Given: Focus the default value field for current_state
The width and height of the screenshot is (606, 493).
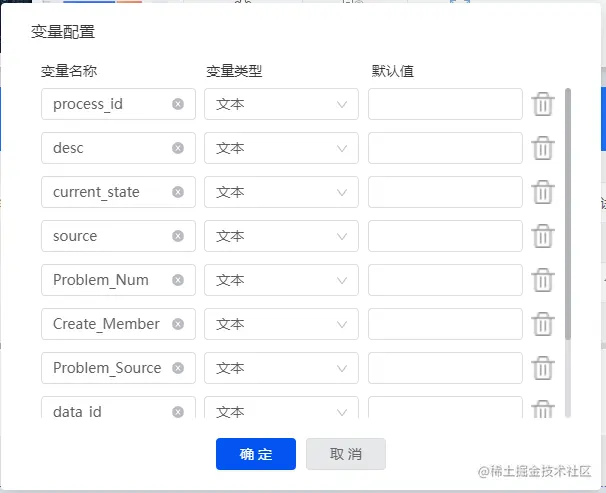Looking at the screenshot, I should tap(445, 192).
